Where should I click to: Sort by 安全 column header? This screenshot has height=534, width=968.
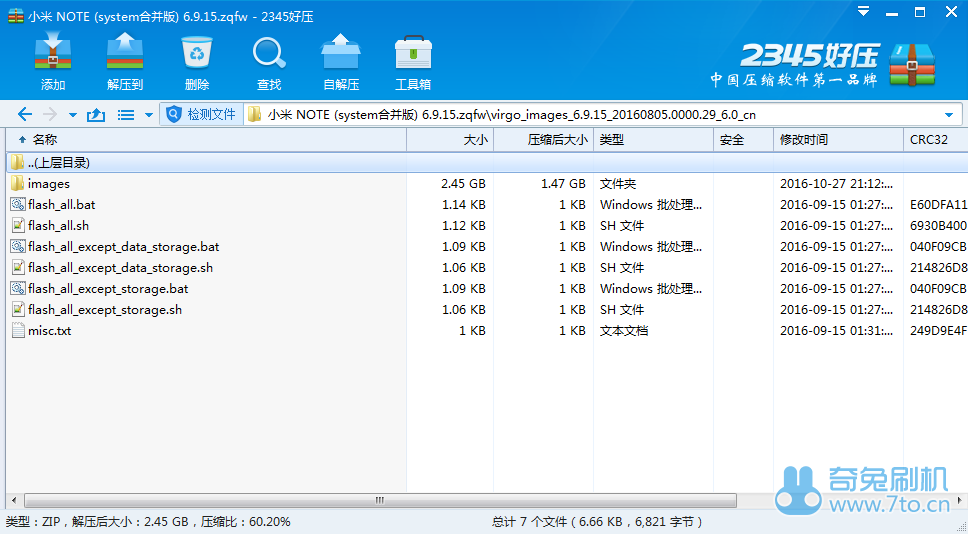click(743, 140)
